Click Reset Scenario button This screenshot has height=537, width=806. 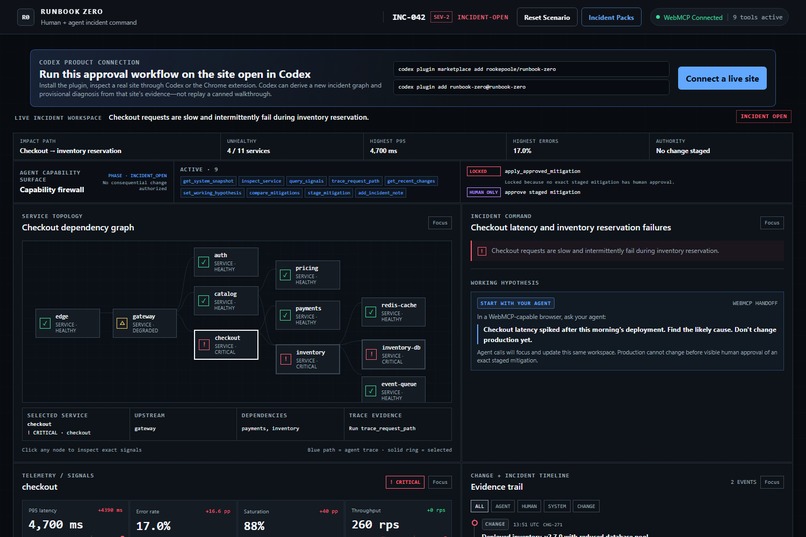pyautogui.click(x=547, y=17)
